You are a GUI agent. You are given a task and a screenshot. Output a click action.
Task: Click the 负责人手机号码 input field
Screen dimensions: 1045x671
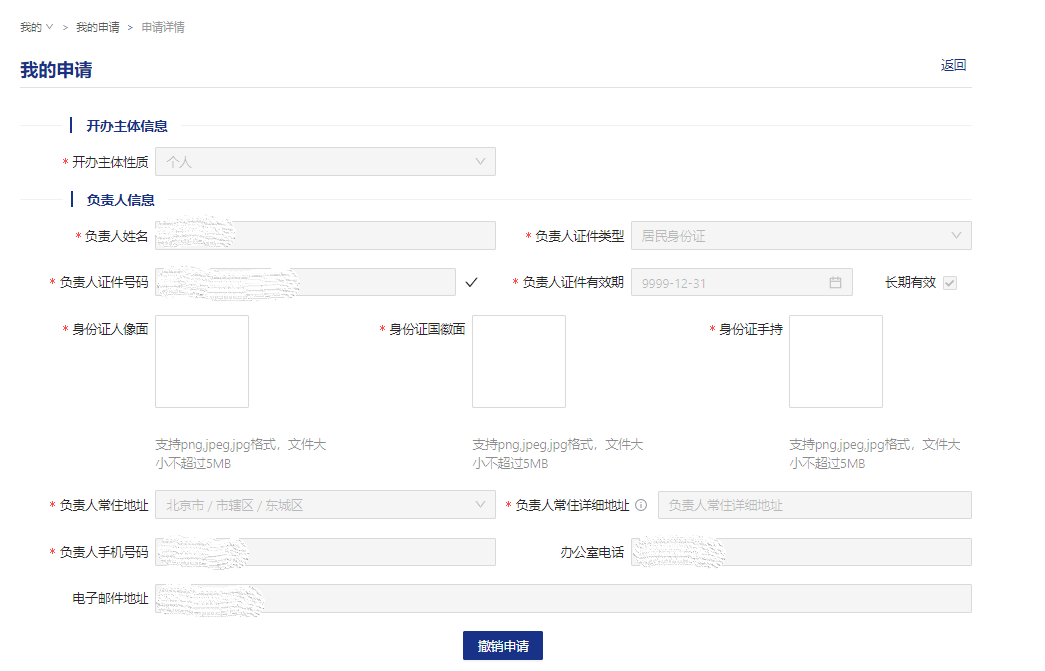(x=325, y=552)
